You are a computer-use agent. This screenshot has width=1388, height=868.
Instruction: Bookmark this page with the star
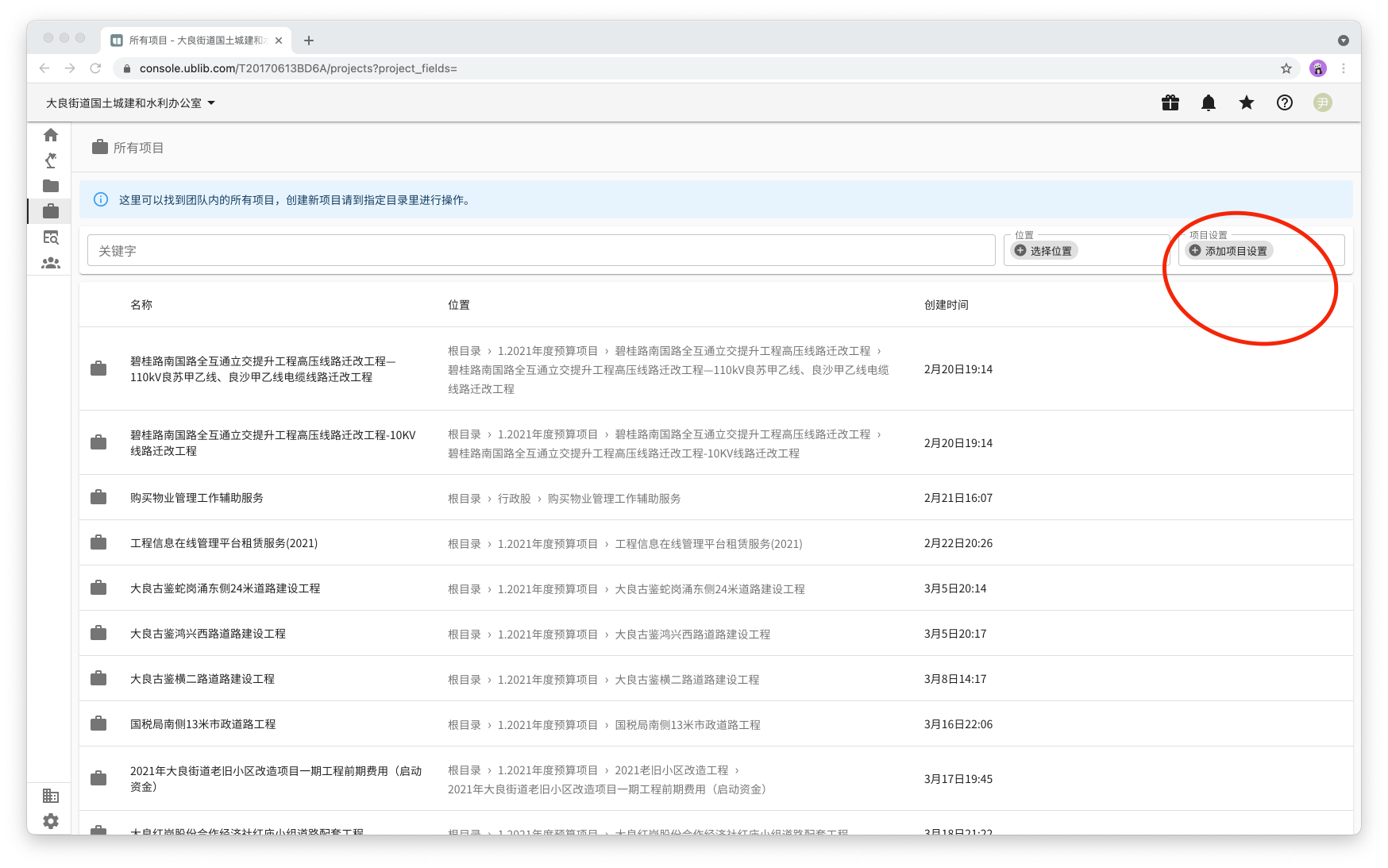point(1286,68)
